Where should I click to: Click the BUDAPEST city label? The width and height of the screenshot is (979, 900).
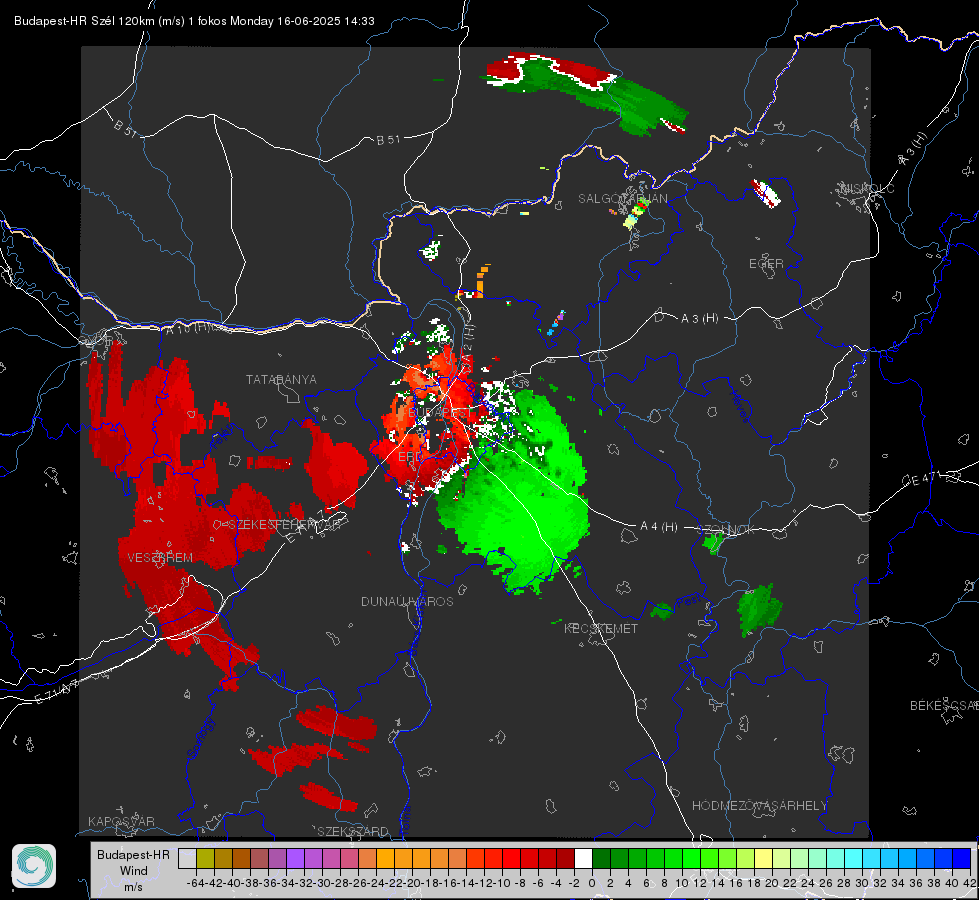(440, 413)
